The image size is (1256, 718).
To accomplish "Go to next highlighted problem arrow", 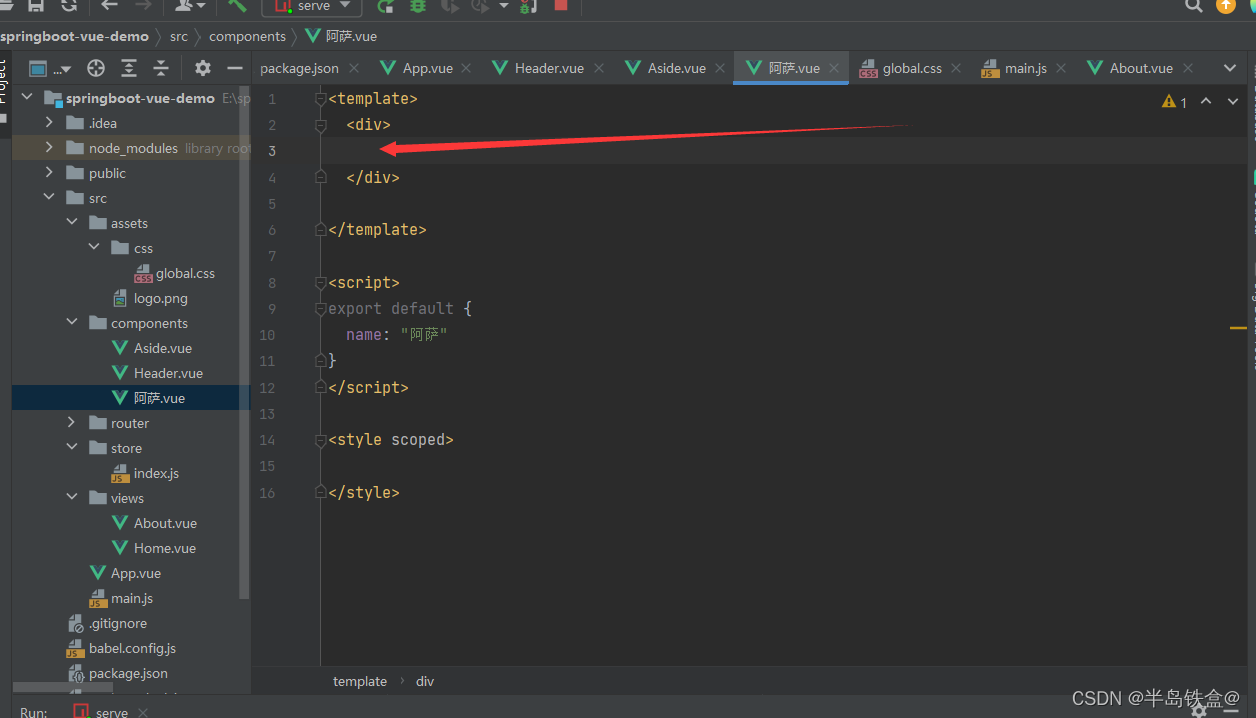I will 1232,101.
